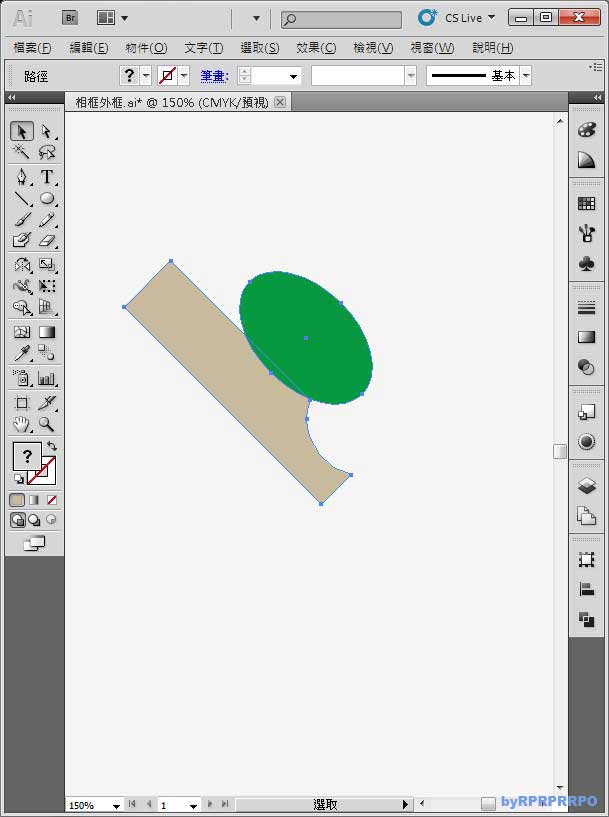Select the Paintbrush tool
This screenshot has width=609, height=817.
(22, 219)
